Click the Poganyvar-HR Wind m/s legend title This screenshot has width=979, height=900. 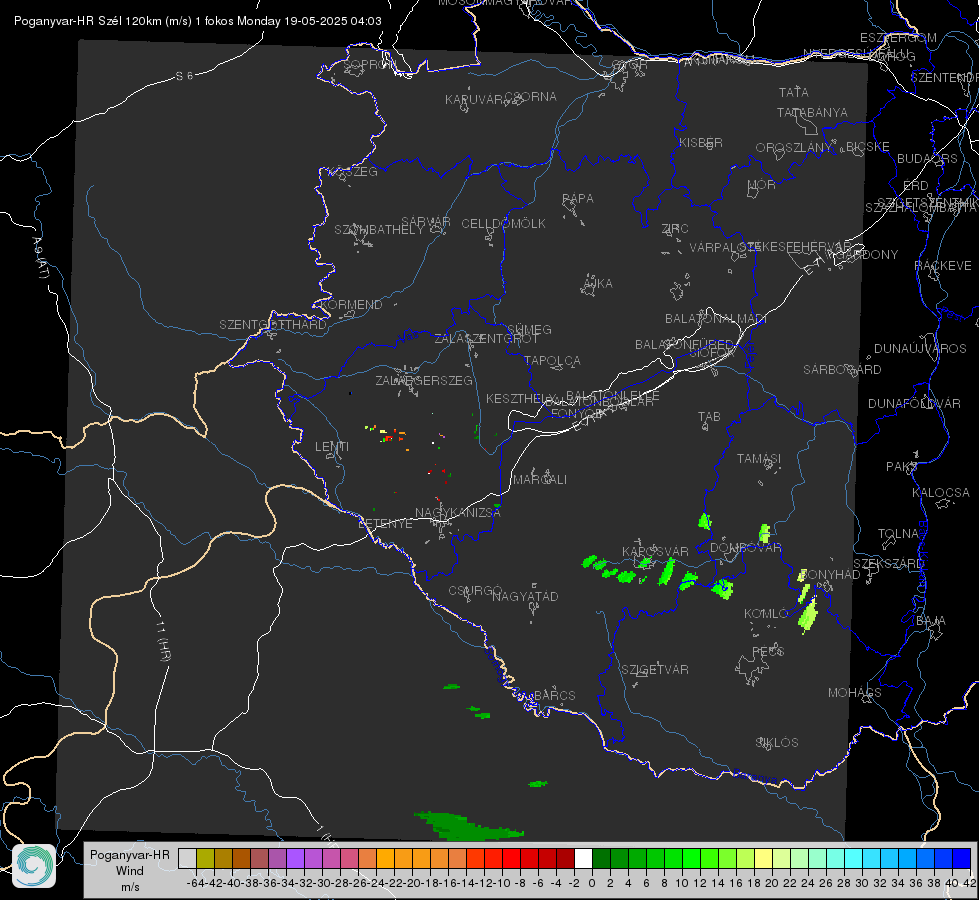tap(130, 871)
